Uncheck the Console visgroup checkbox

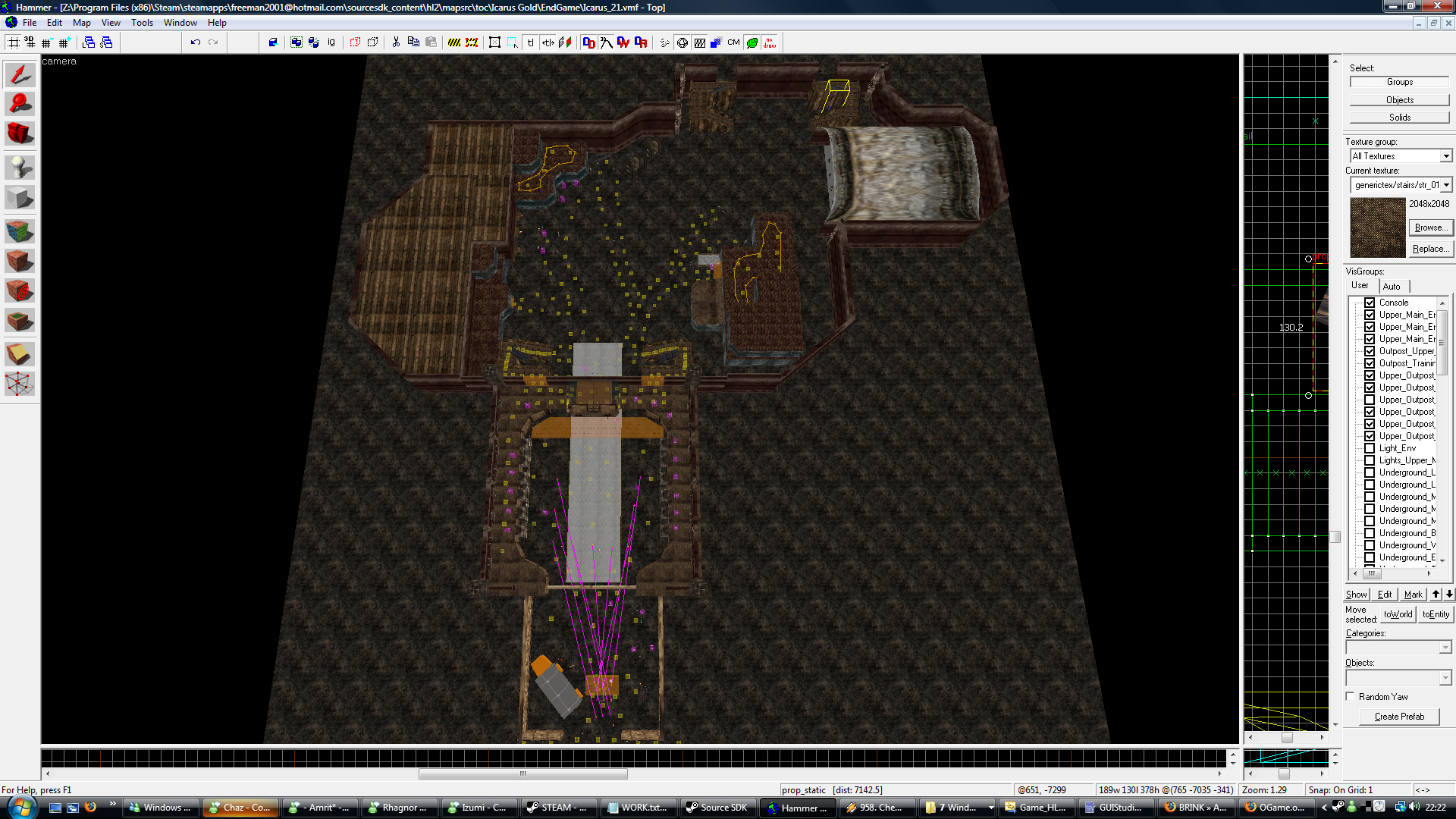(x=1370, y=303)
